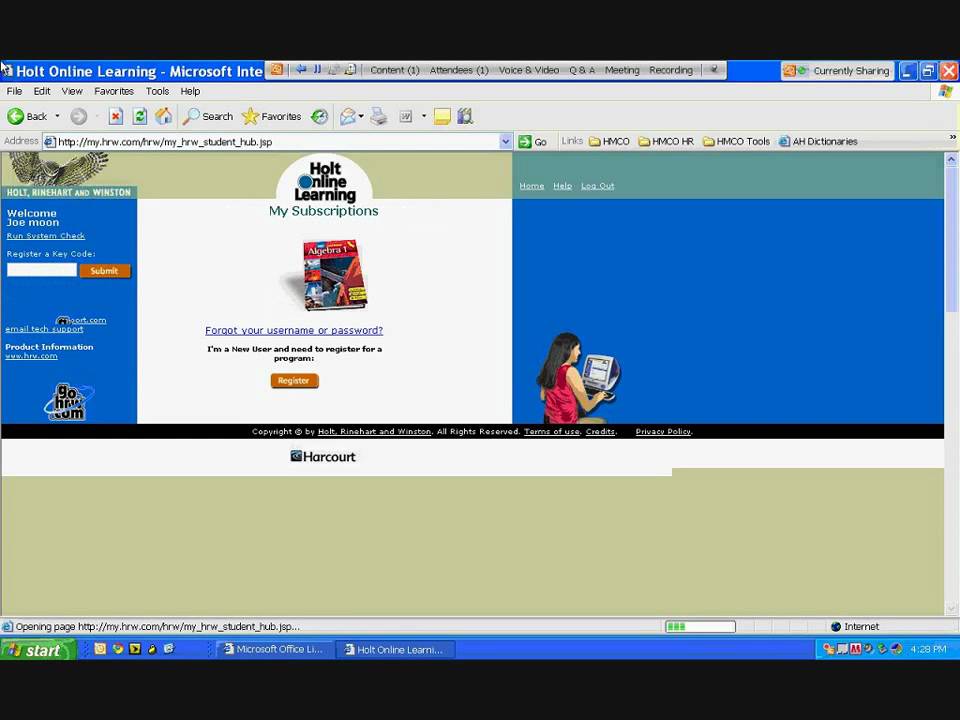The width and height of the screenshot is (960, 720).
Task: Click the Holt, Rinehart and Winston copyright link
Action: pyautogui.click(x=374, y=432)
